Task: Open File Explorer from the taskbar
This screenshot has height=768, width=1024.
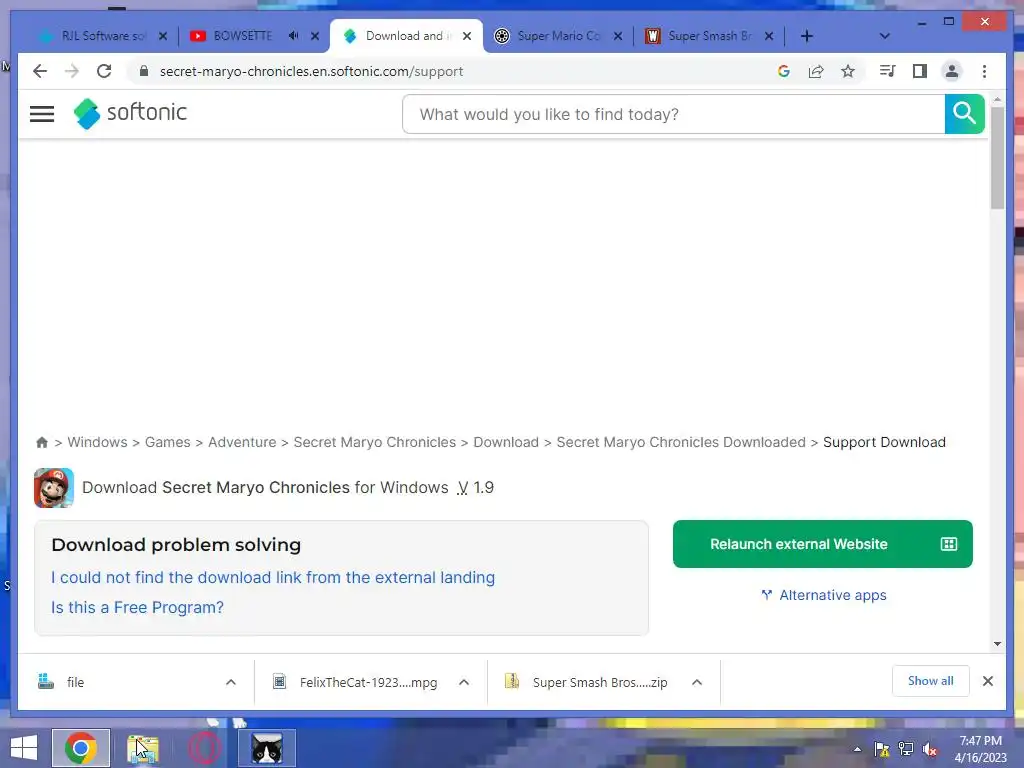Action: (143, 748)
